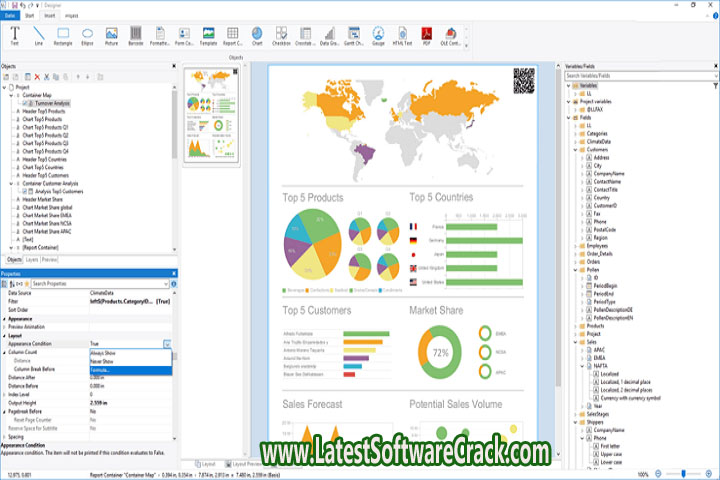
Task: Insert a Checkbox object from ribbon
Action: [281, 36]
